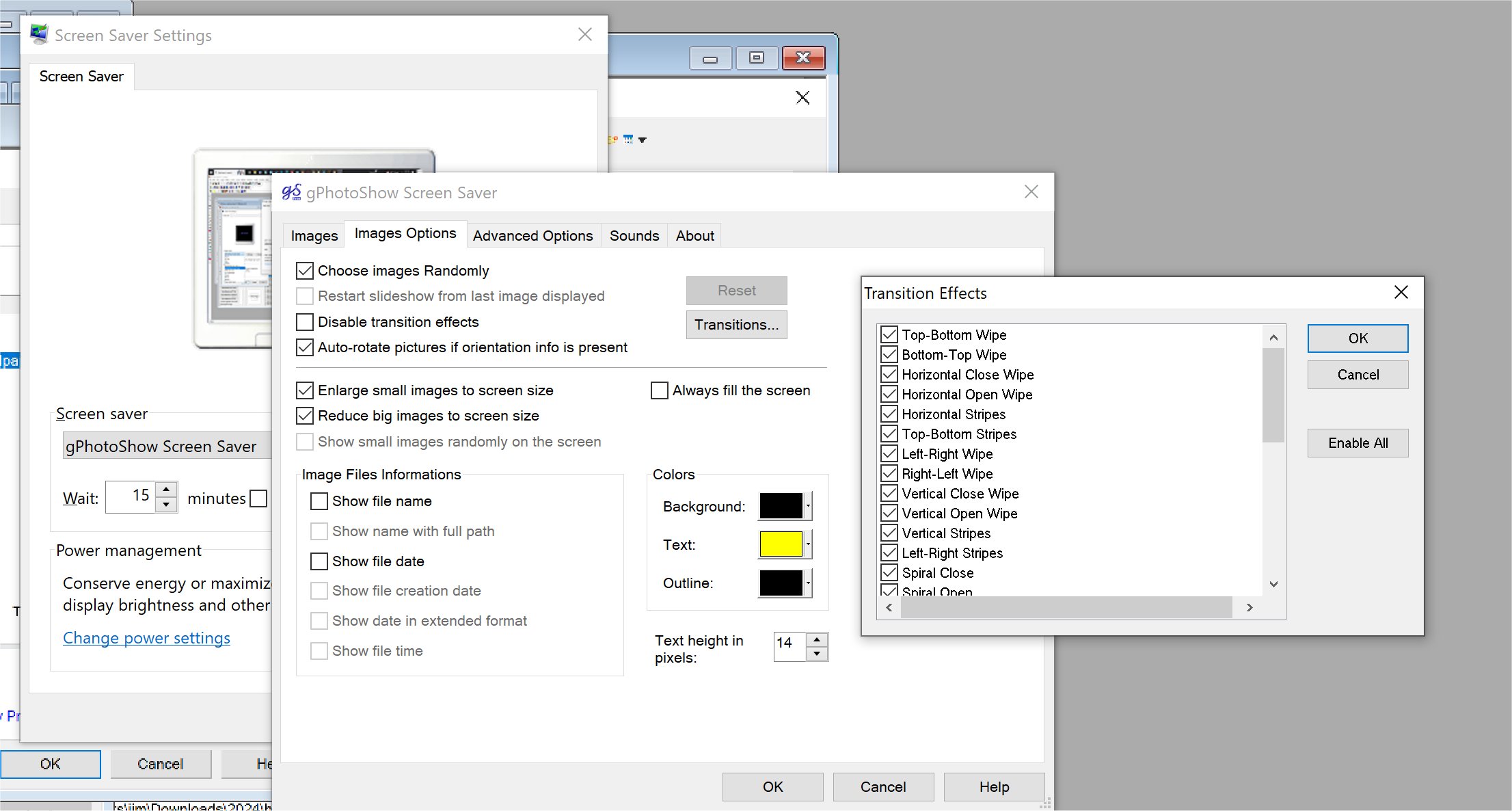Click the Enable All button

1358,443
